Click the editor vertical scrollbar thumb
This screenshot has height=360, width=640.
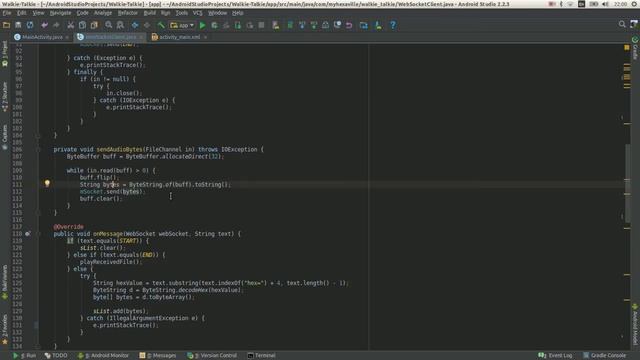[x=628, y=184]
